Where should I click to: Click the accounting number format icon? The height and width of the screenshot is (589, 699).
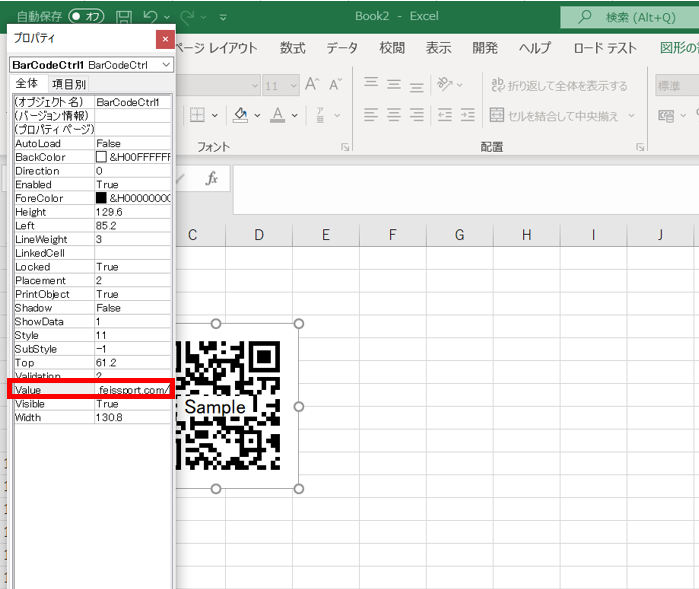[666, 116]
